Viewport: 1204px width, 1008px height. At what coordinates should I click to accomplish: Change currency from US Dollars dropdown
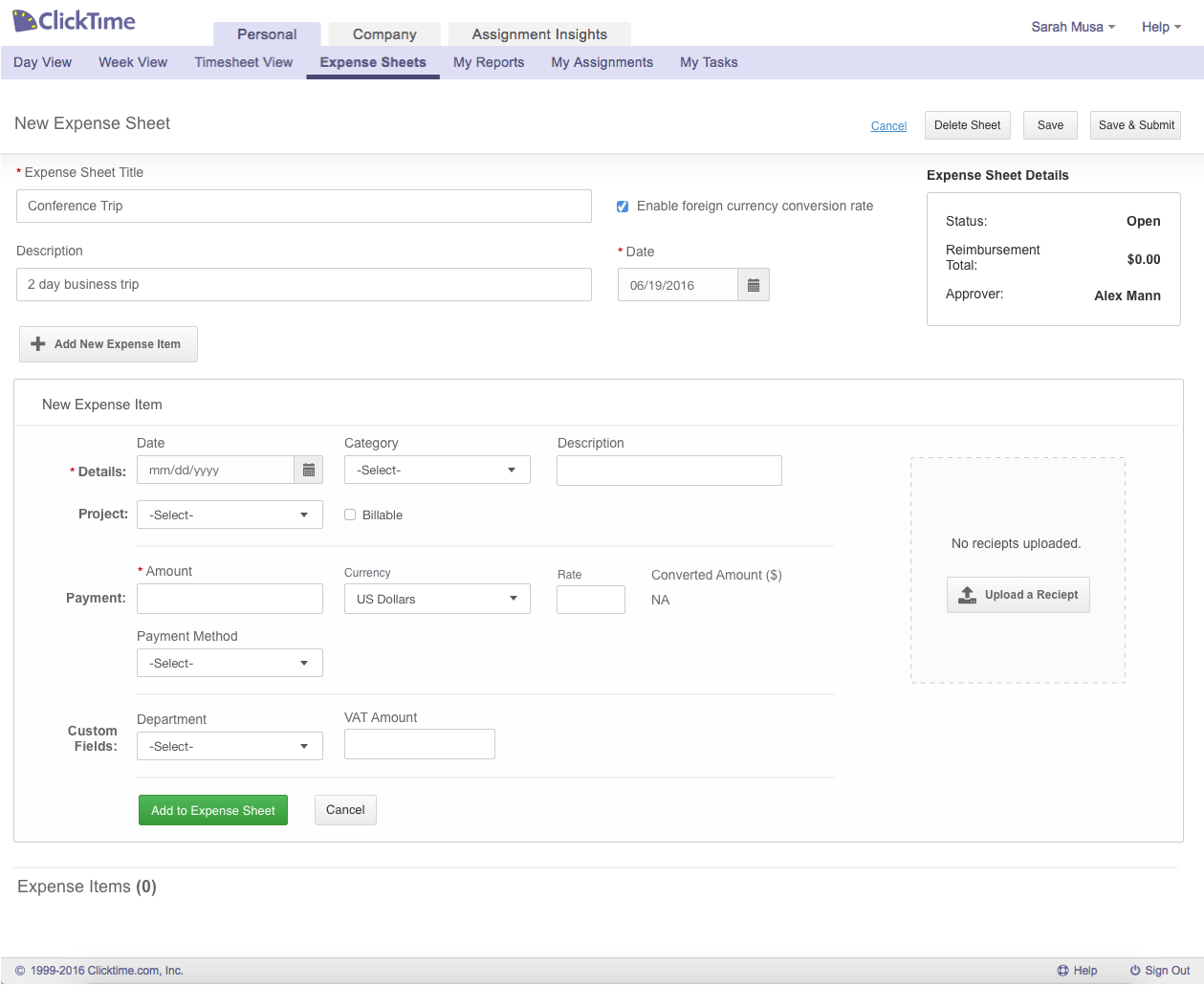(436, 599)
